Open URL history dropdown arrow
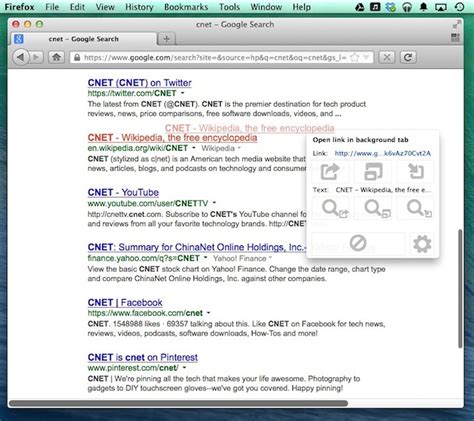Screen dimensions: 474x421 coord(366,57)
